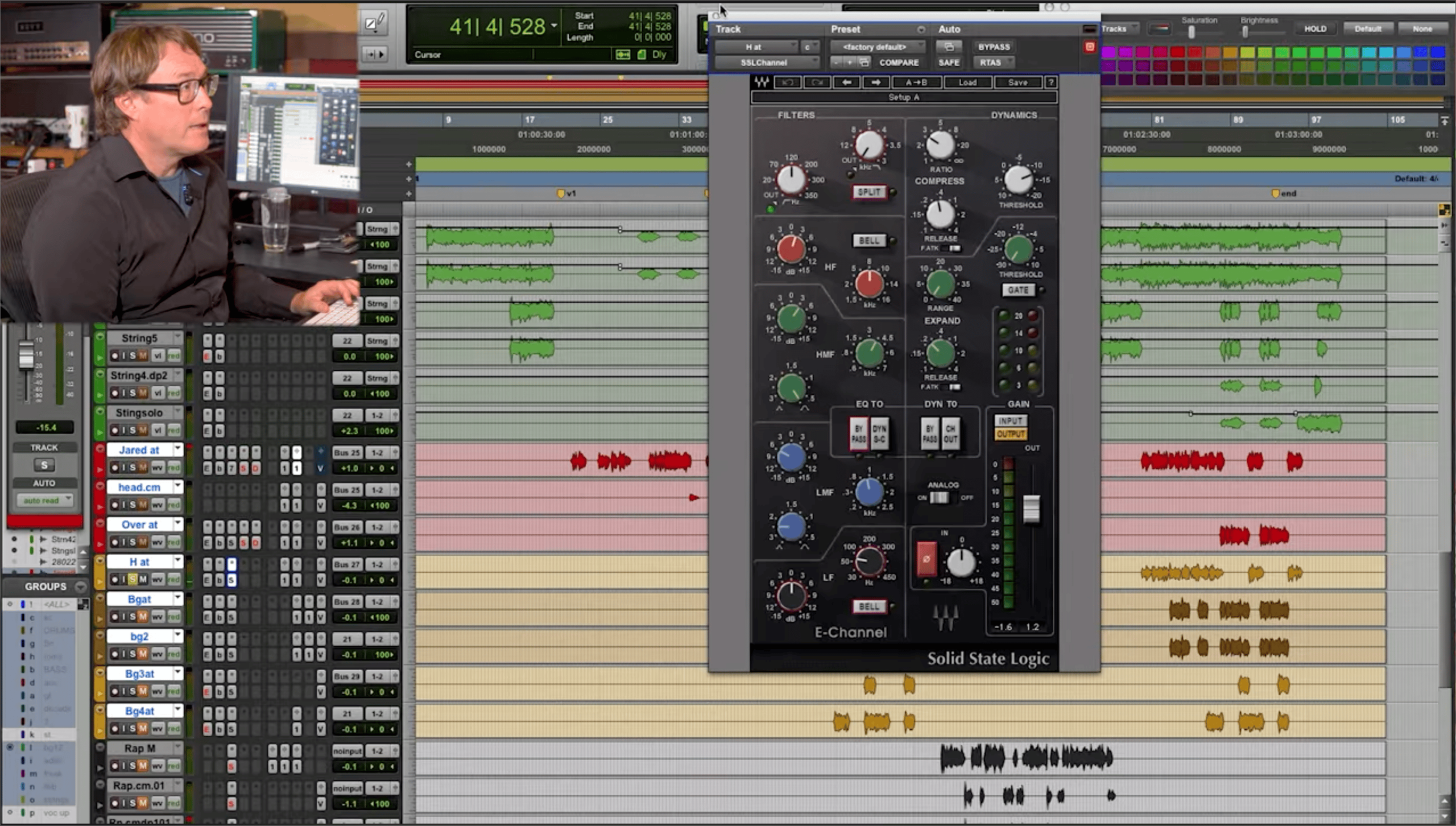Click the Waves logo icon in plugin toolbar
1456x826 pixels.
click(762, 82)
